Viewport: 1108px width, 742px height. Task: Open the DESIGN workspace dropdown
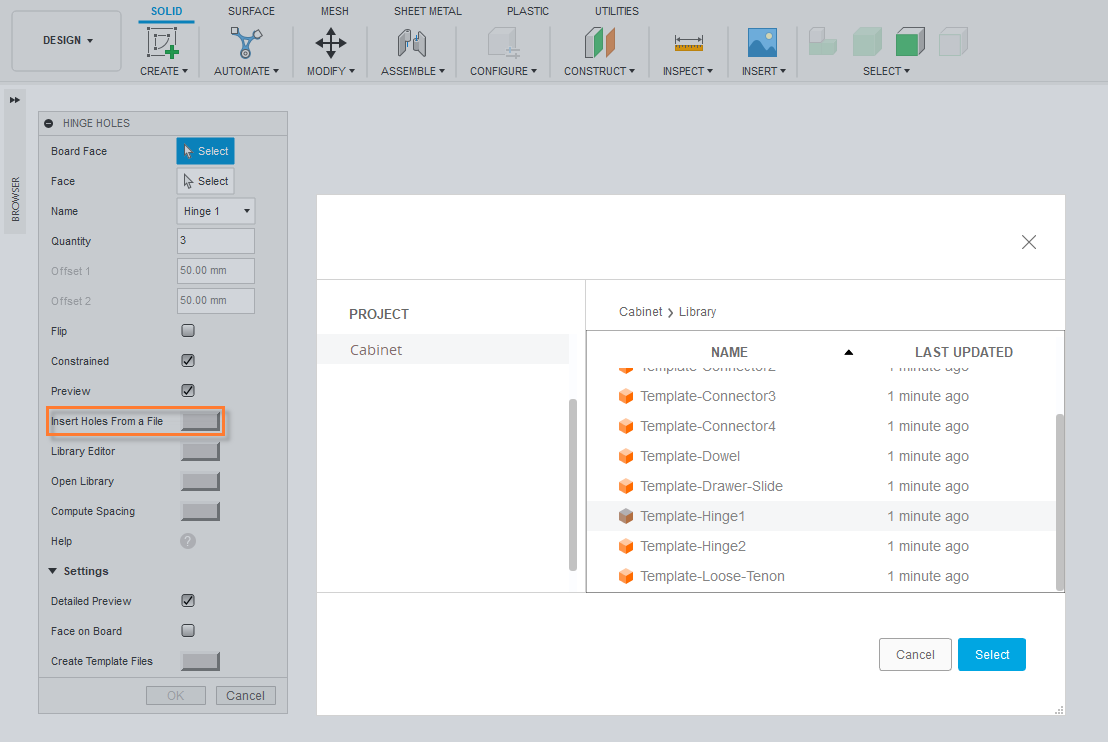[67, 41]
